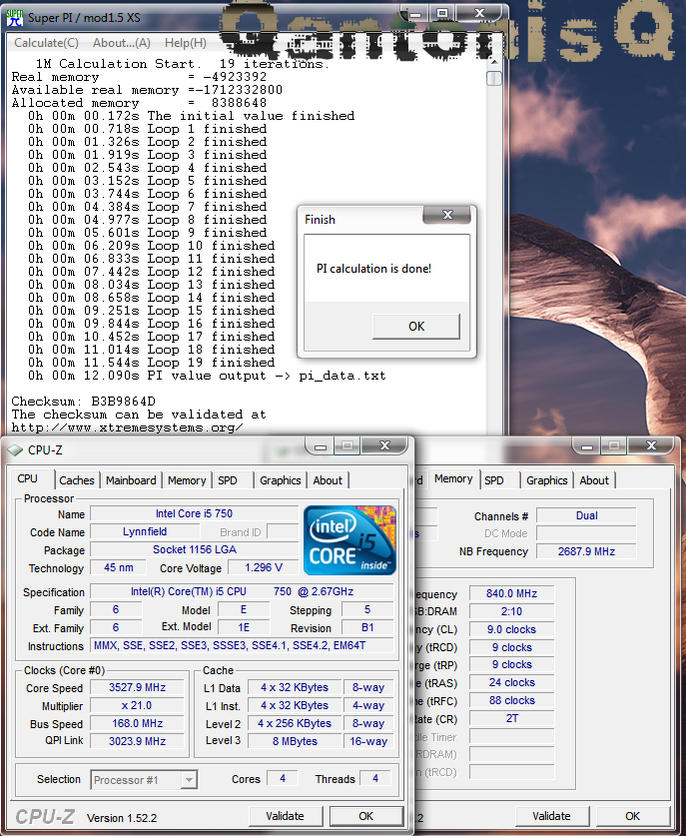Click the processor name field Intel Core i5 750
Image resolution: width=686 pixels, height=836 pixels.
point(194,513)
